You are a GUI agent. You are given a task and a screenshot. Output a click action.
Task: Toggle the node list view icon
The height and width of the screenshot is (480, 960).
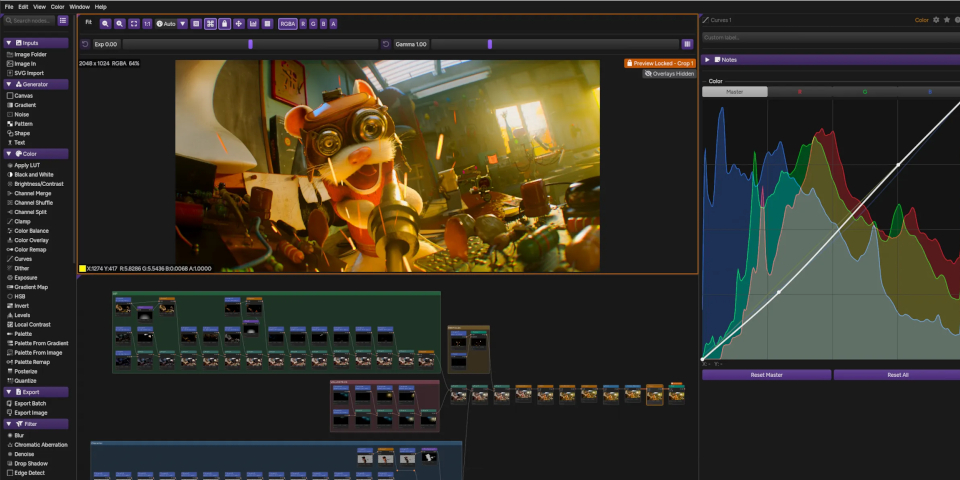(63, 20)
